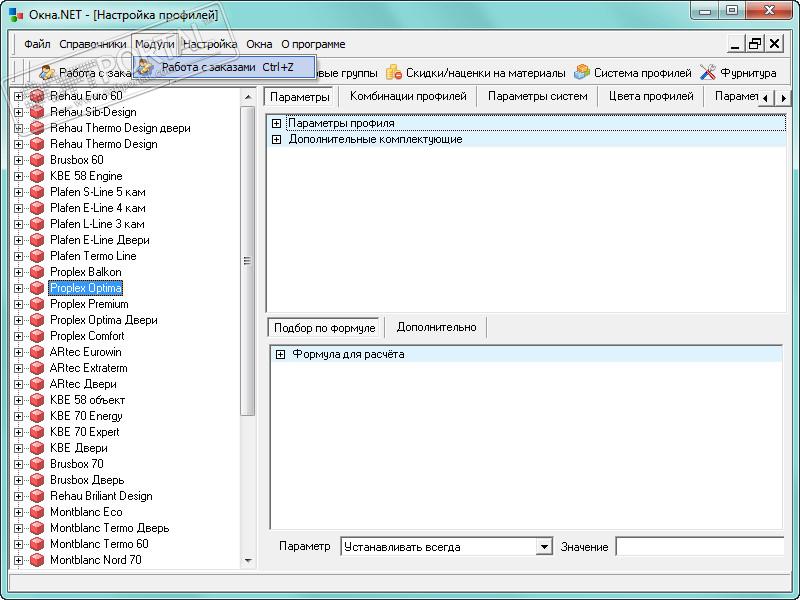Open the Настройка menu
Screen dimensions: 800x600
210,44
